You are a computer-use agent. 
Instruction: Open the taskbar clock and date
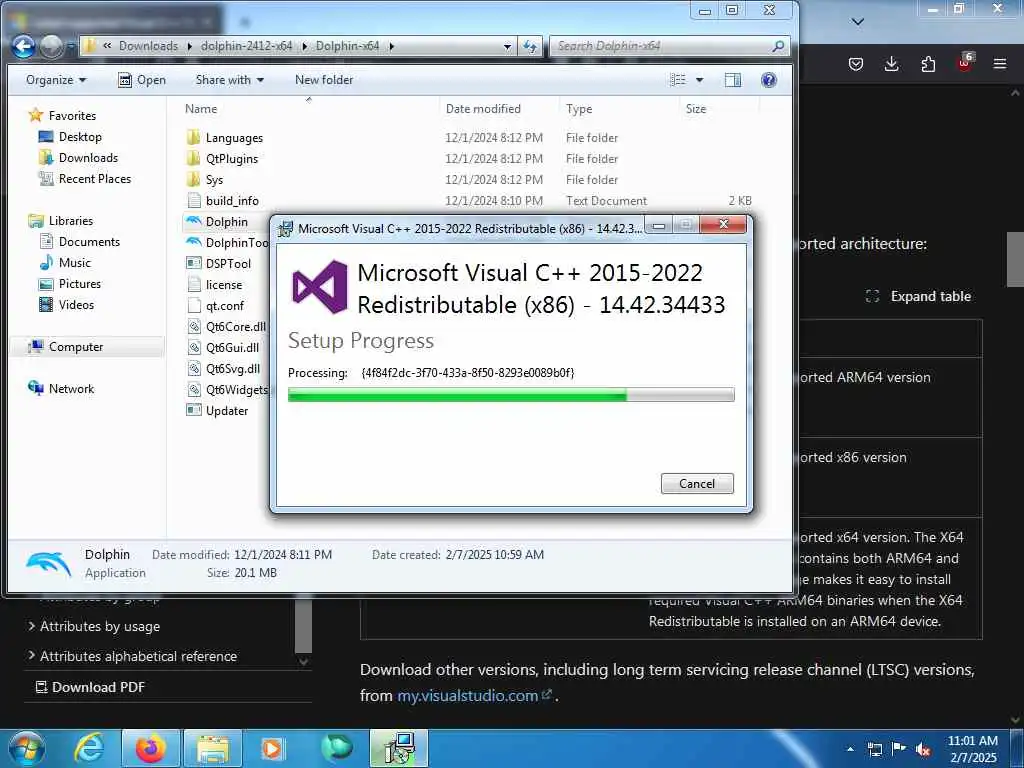[972, 749]
